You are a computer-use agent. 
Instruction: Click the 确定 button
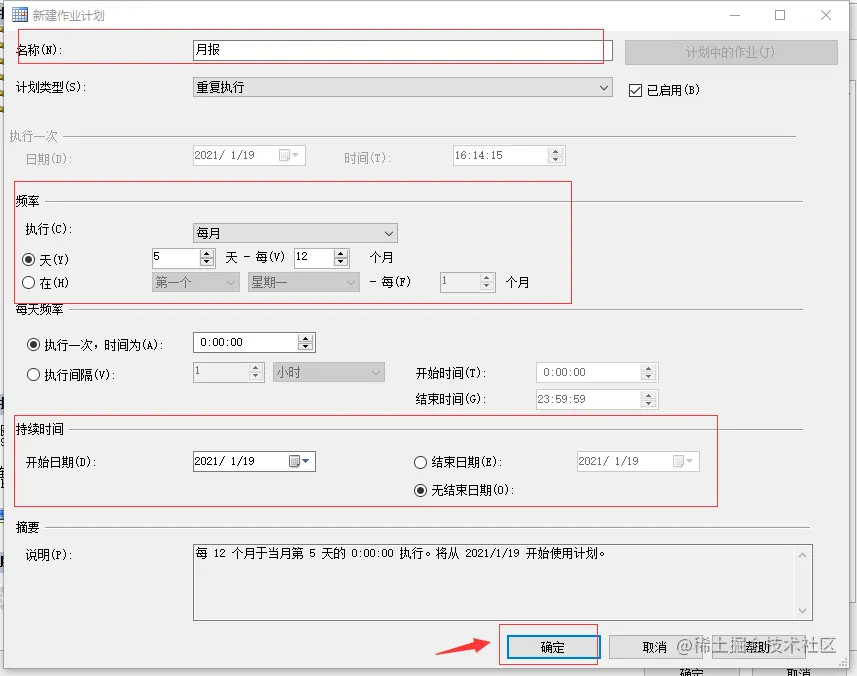[553, 647]
